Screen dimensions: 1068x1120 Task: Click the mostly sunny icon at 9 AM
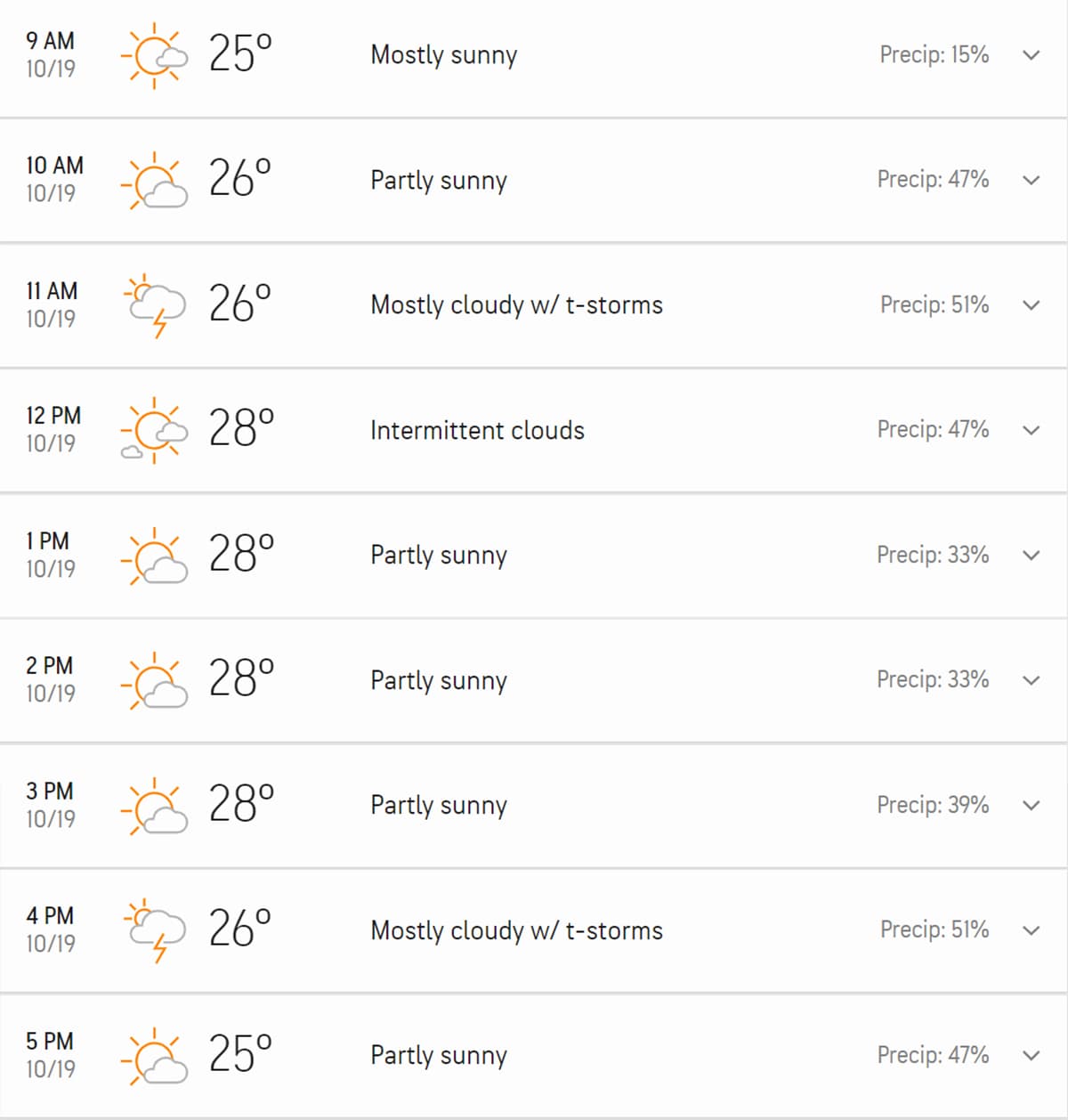154,55
